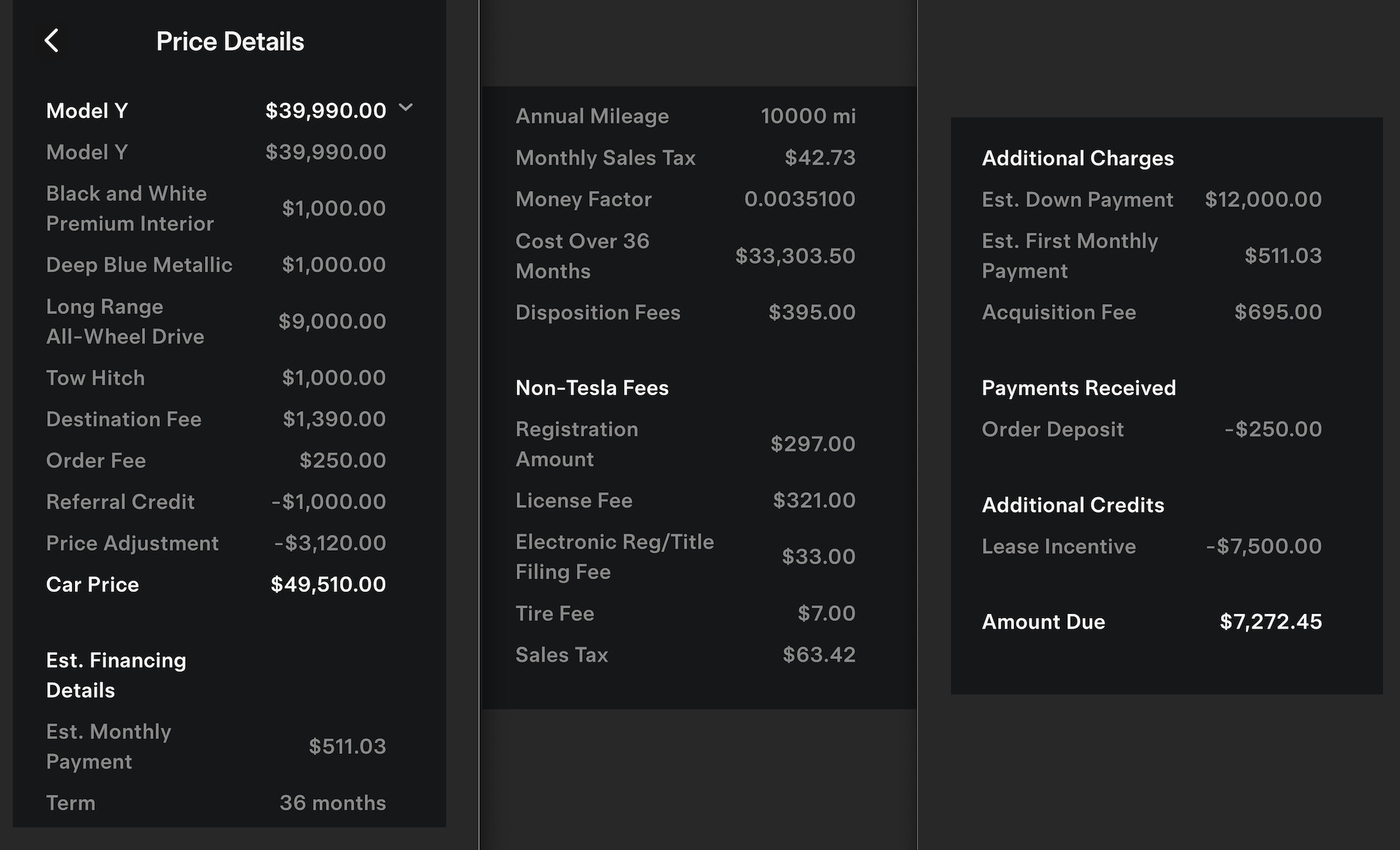This screenshot has height=850, width=1400.
Task: Click the Lease Incentive label
Action: pos(1058,546)
